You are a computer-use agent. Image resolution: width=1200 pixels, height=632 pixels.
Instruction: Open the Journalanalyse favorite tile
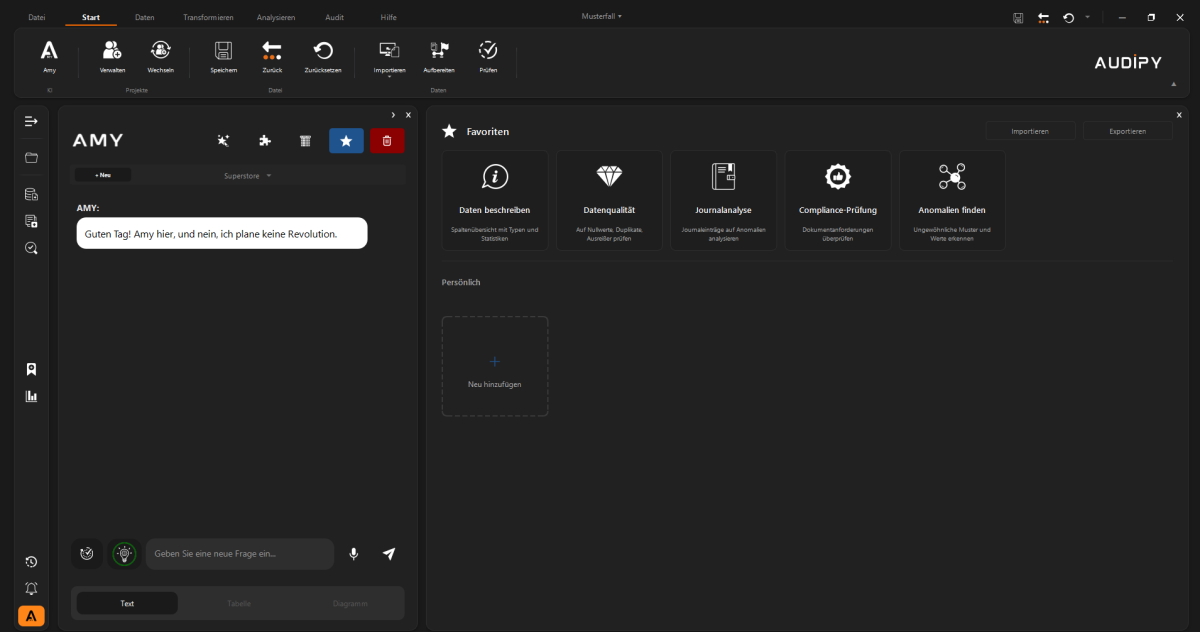click(723, 200)
